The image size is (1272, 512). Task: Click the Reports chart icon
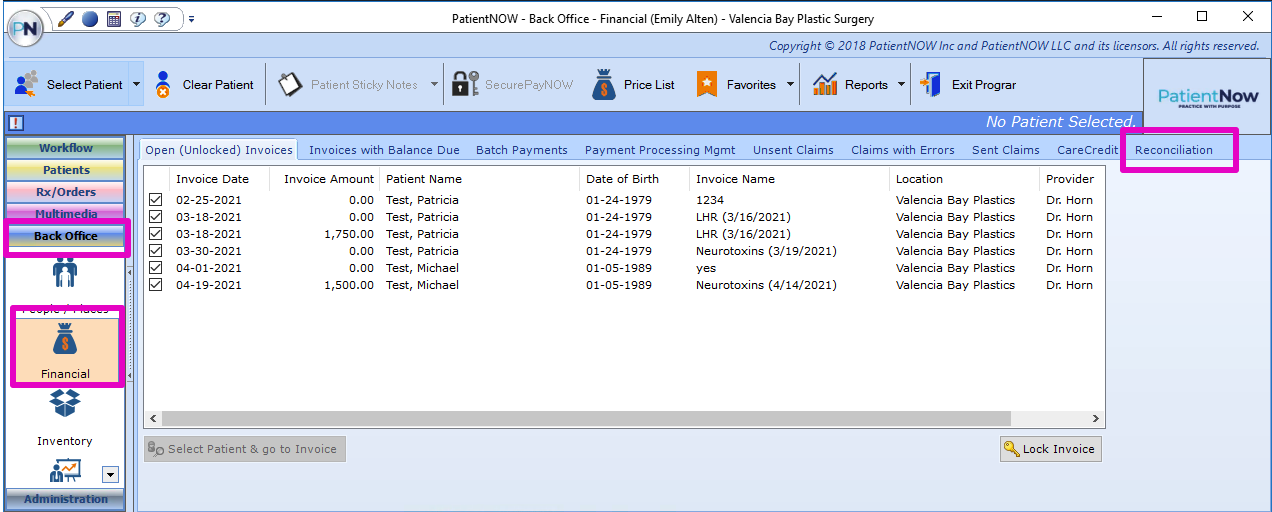(x=825, y=84)
